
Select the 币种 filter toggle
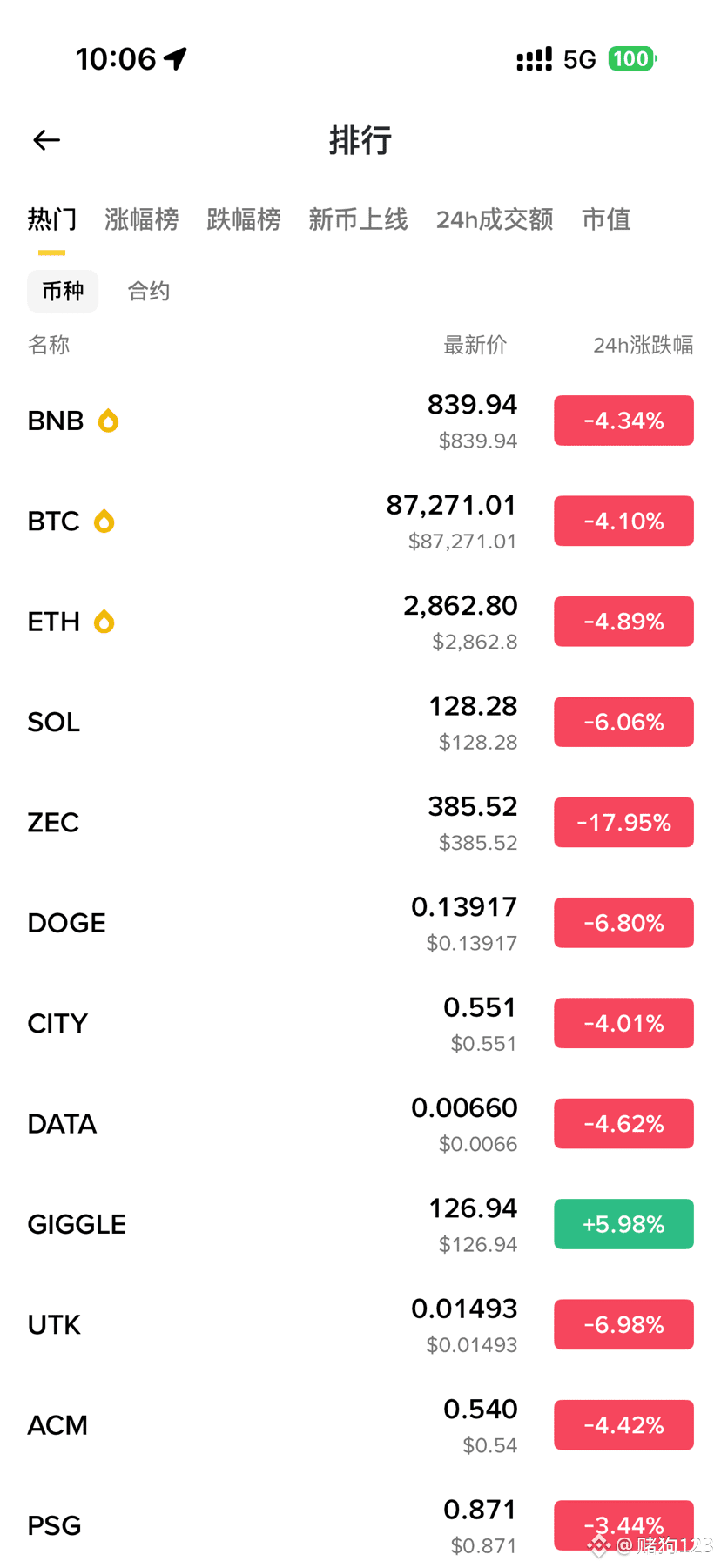(x=63, y=291)
